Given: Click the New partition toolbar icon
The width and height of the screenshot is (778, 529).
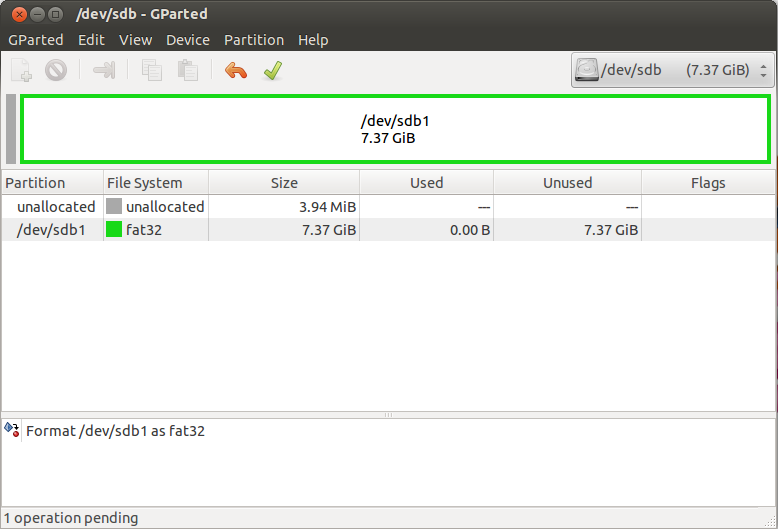Looking at the screenshot, I should [x=21, y=70].
